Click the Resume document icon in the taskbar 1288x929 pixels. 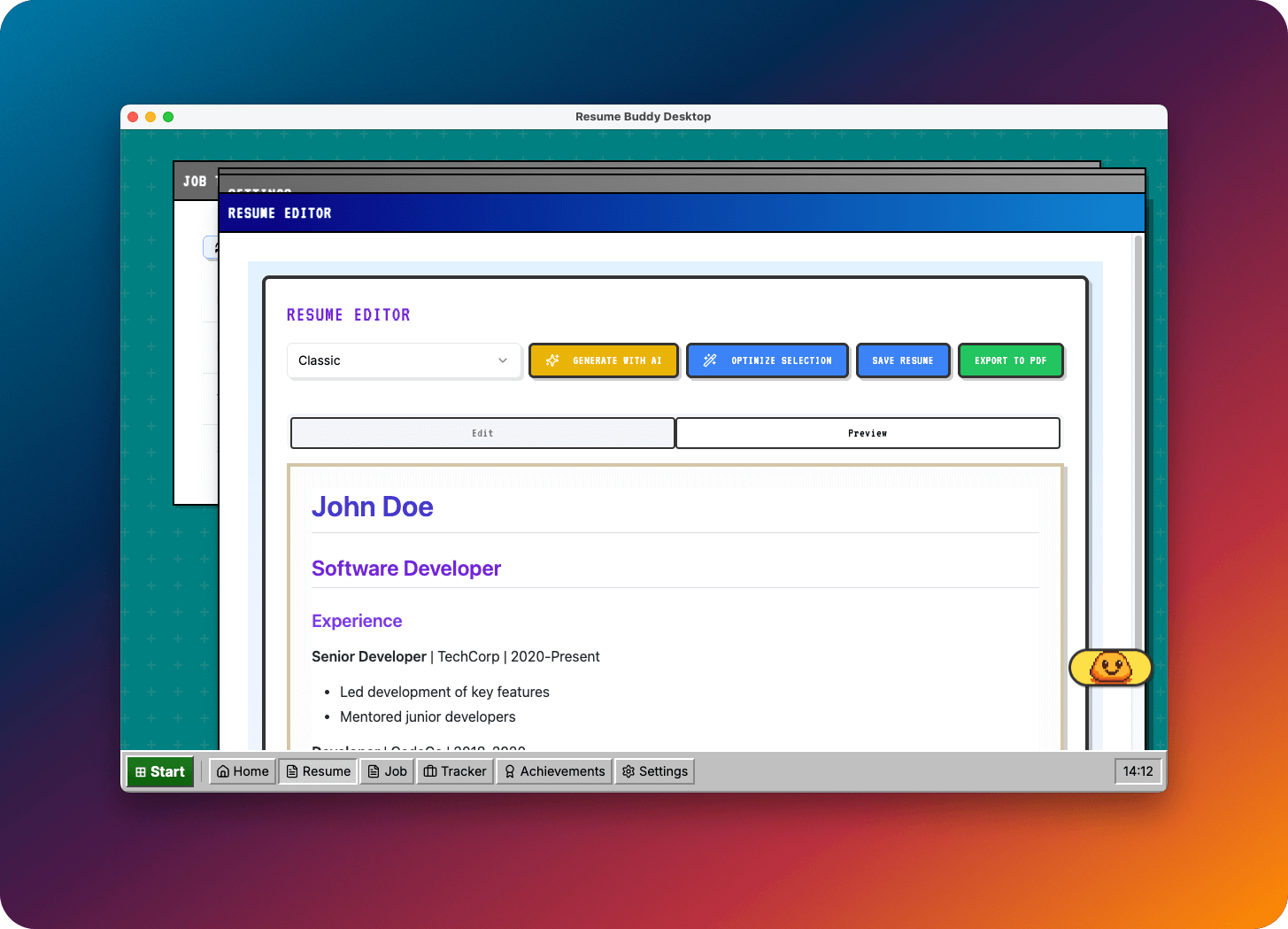[x=292, y=771]
